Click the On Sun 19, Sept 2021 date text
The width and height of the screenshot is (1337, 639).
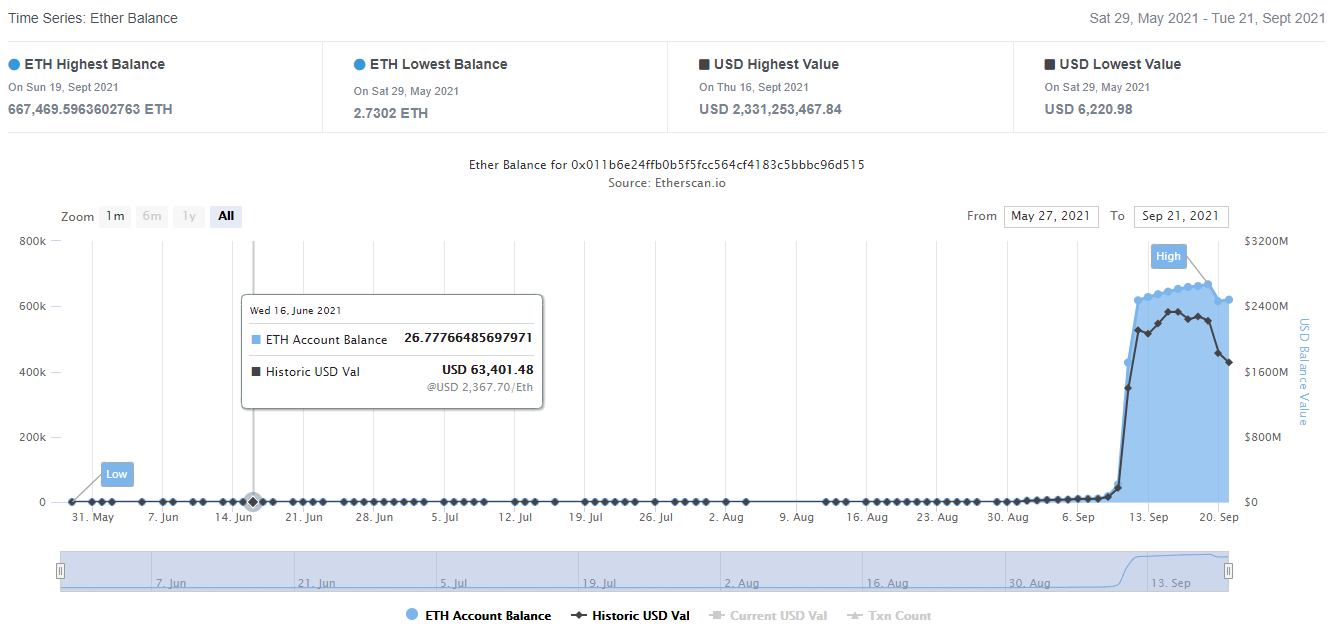point(63,87)
